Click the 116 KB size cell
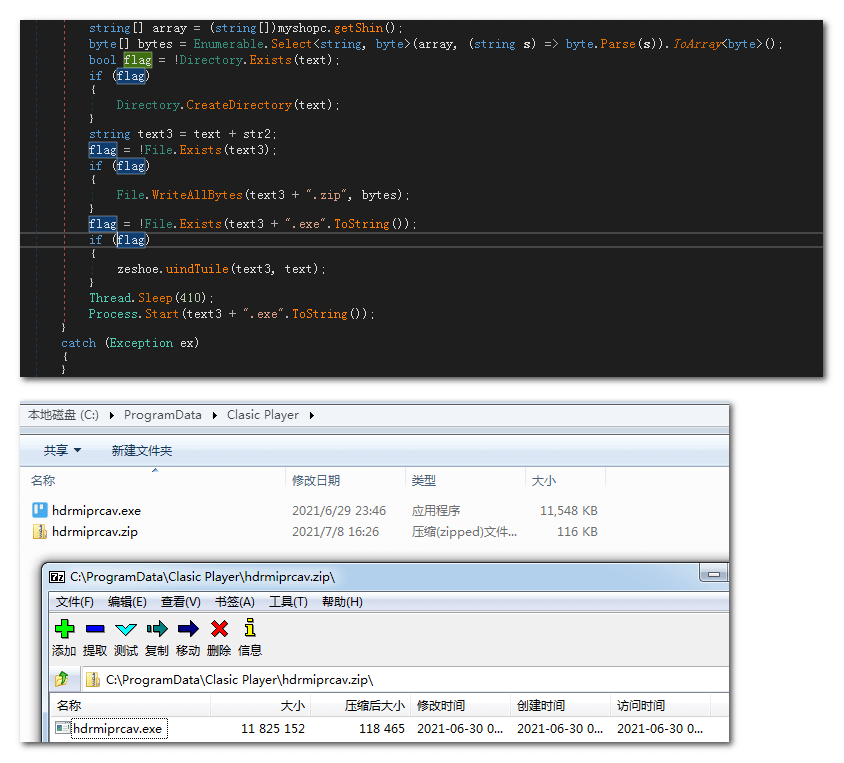Screen dimensions: 844x763 [x=577, y=532]
